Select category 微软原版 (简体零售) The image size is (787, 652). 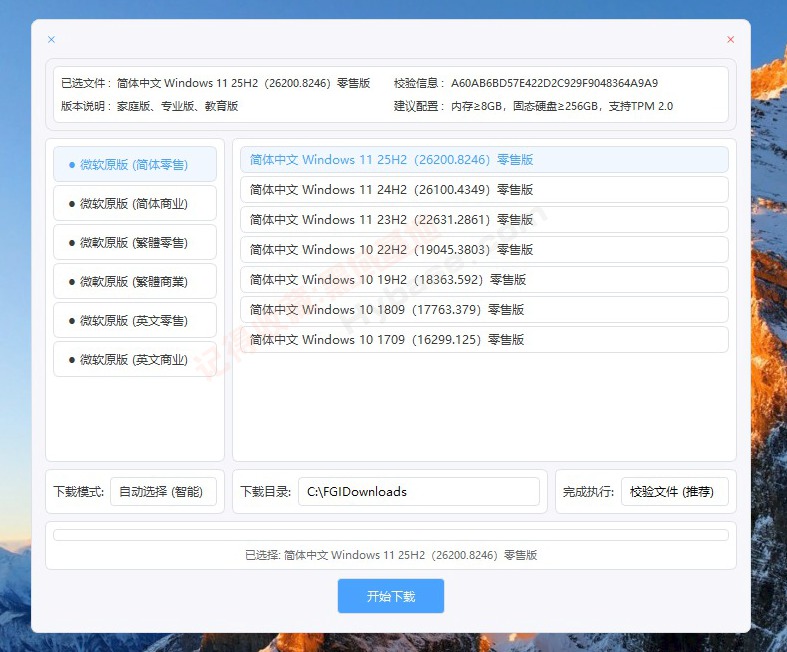(135, 164)
